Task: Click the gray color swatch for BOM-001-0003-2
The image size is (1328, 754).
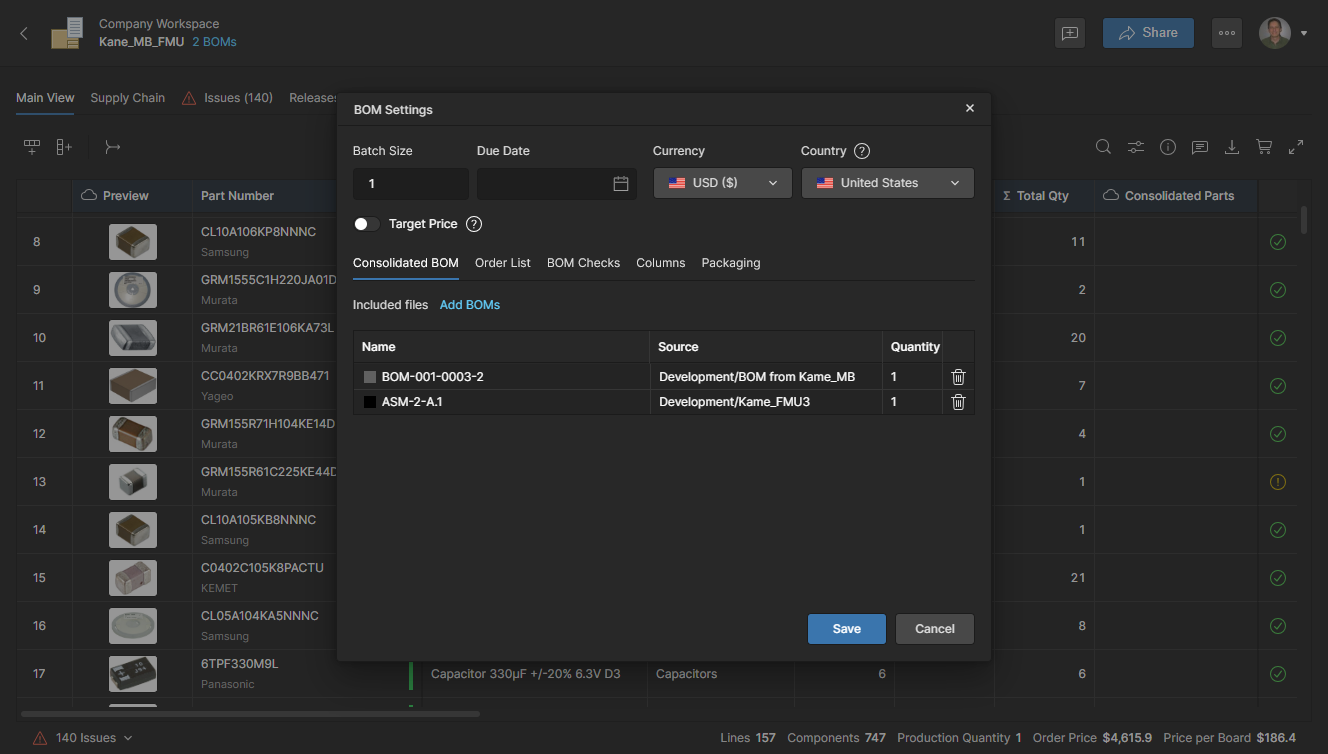Action: click(x=370, y=377)
